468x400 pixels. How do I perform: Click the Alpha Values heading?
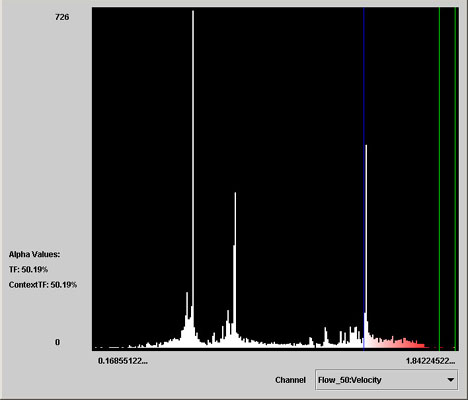34,254
